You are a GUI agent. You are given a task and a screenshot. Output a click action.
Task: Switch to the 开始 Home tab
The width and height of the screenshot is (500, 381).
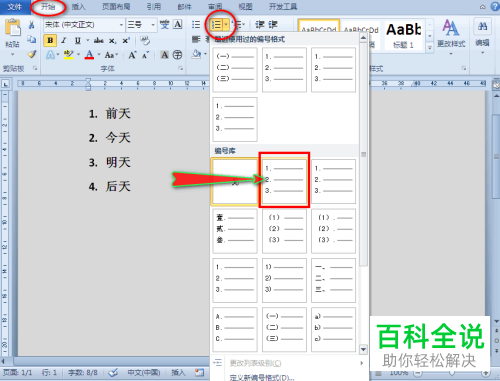click(48, 7)
